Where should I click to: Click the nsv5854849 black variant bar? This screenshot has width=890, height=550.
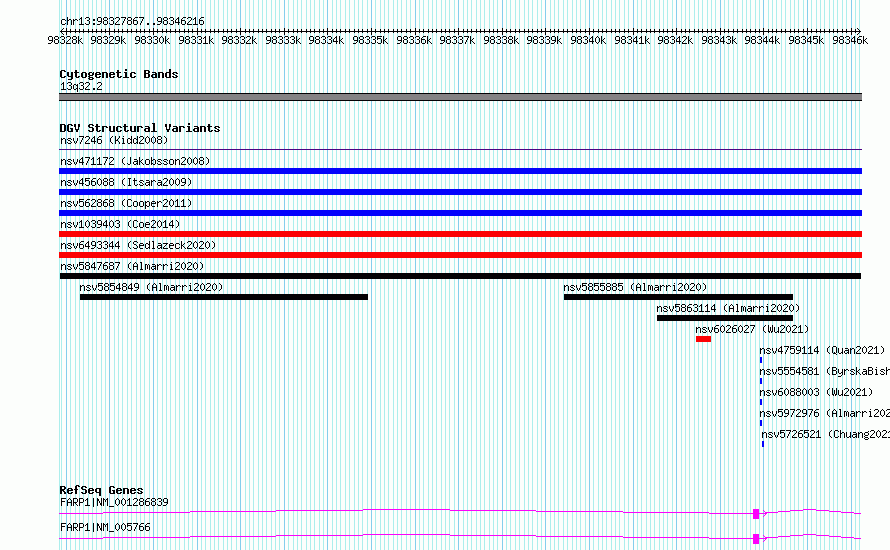(x=224, y=297)
